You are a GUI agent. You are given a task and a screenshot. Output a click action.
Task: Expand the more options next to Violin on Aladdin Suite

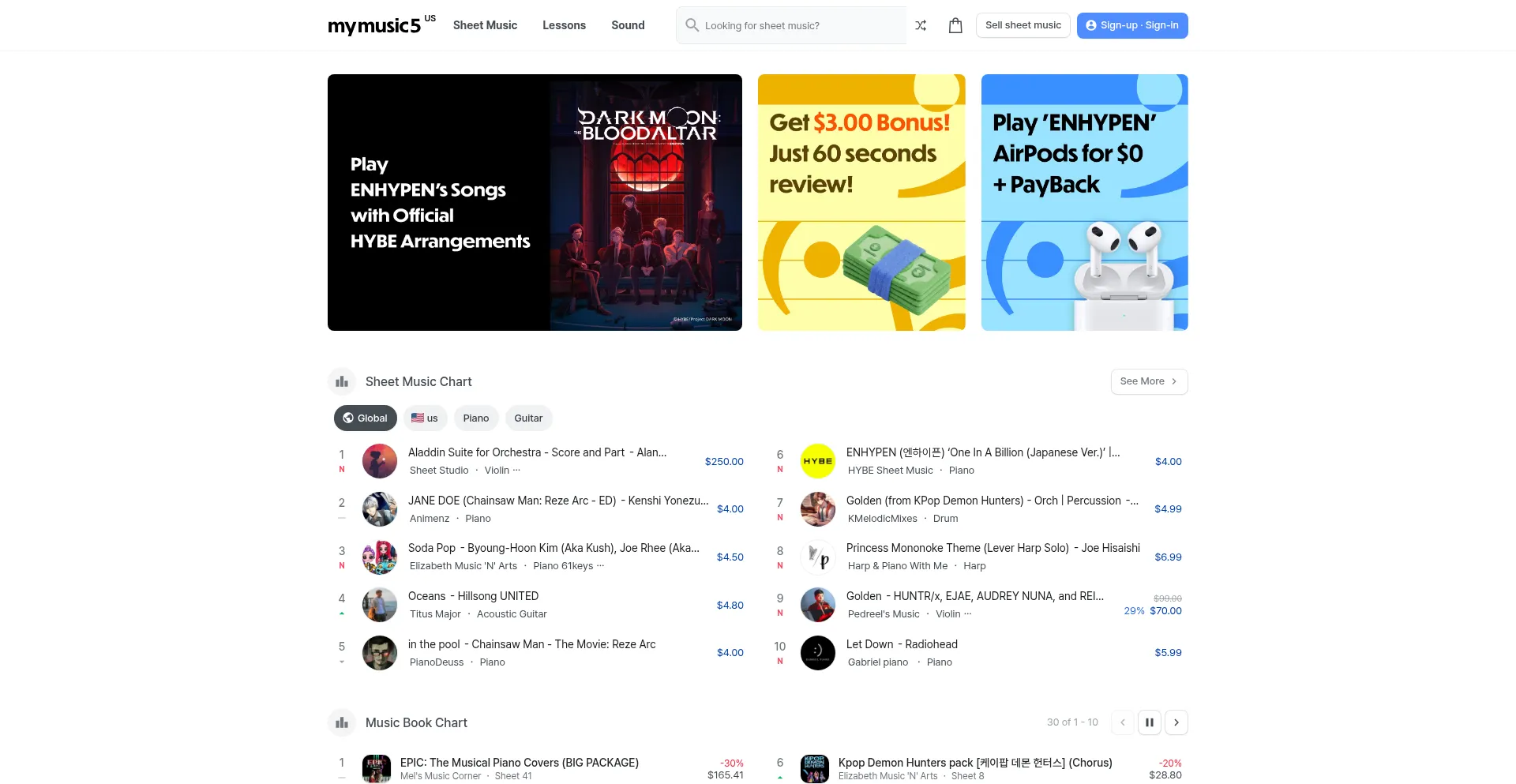(518, 471)
